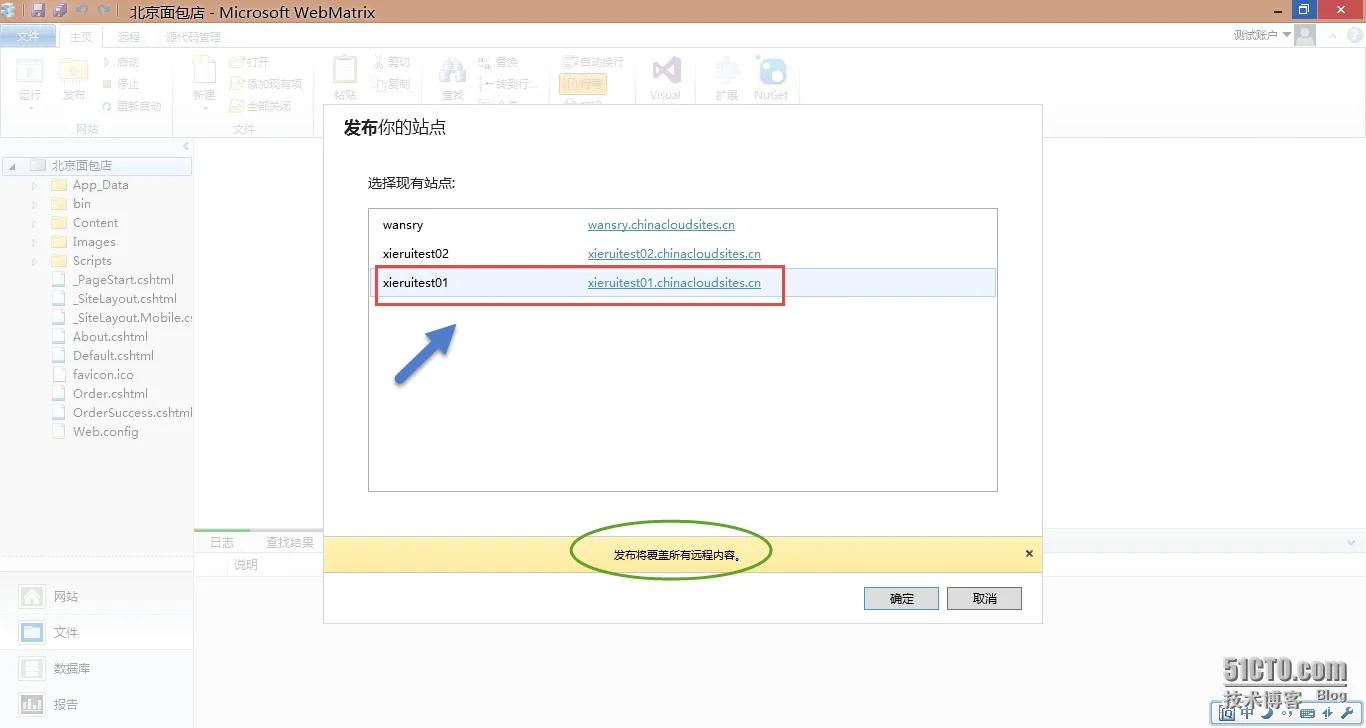
Task: Toggle the IME moon half-width icon
Action: tap(1267, 713)
